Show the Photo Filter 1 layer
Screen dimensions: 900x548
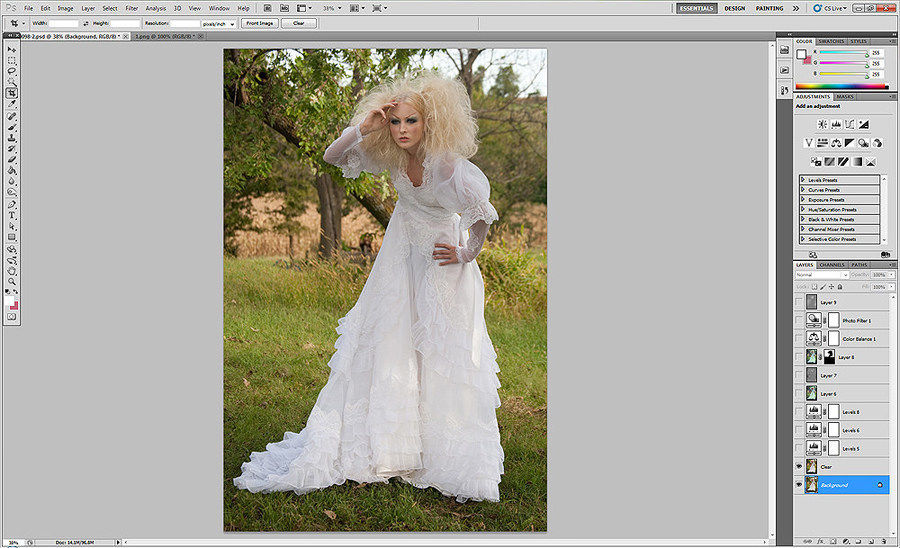tap(799, 320)
